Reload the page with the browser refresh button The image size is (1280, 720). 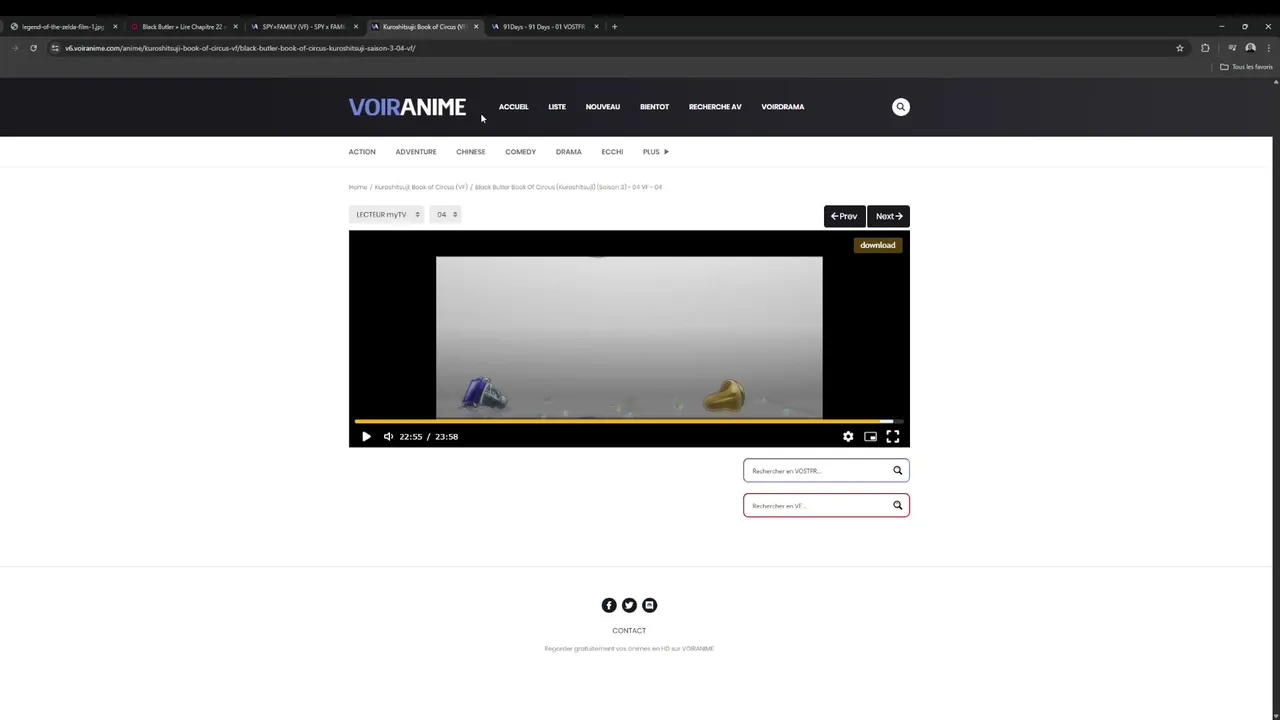(x=33, y=48)
